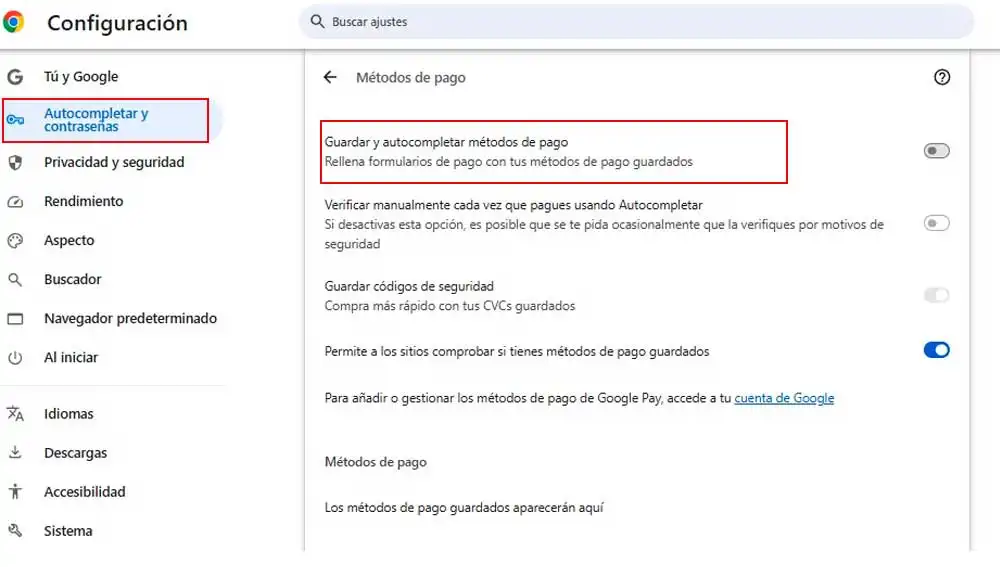This screenshot has width=1000, height=567.
Task: Focus the Buscar ajustes search field
Action: pos(636,22)
